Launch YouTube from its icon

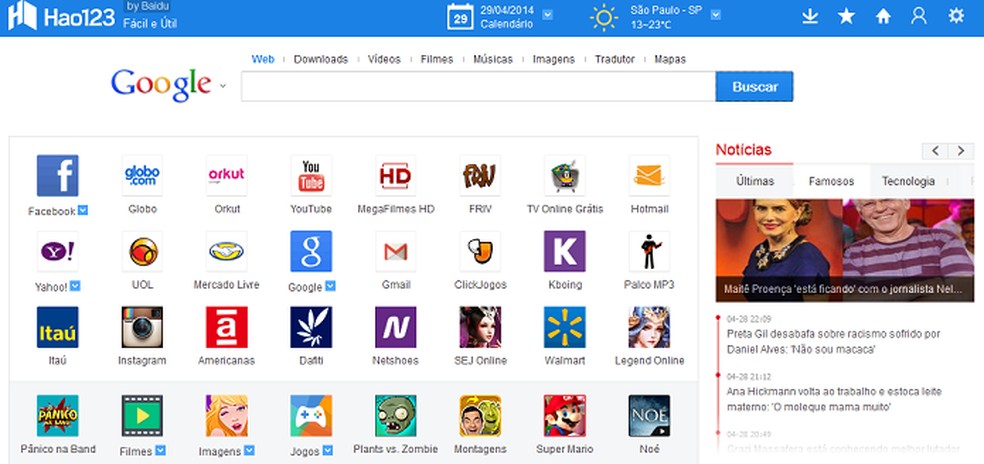tap(311, 176)
